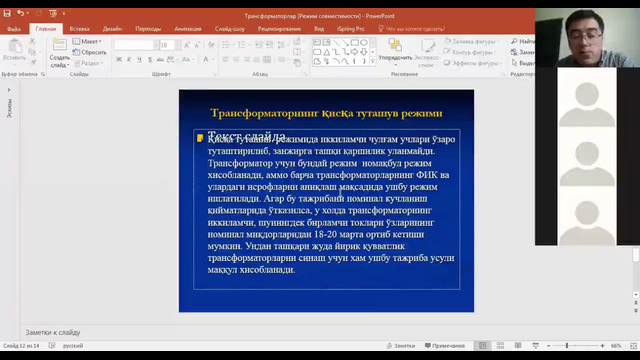Open the iSpring Pro tab
Viewport: 640px width, 360px height.
[x=351, y=29]
